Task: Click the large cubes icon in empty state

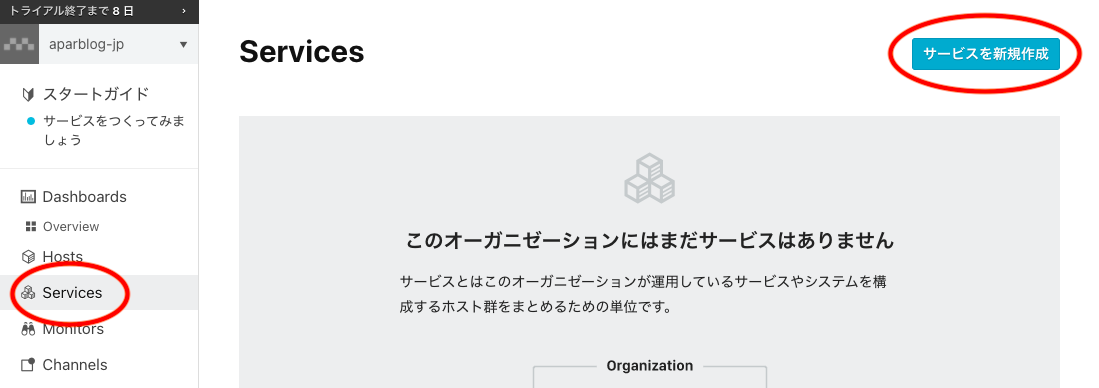Action: 650,178
